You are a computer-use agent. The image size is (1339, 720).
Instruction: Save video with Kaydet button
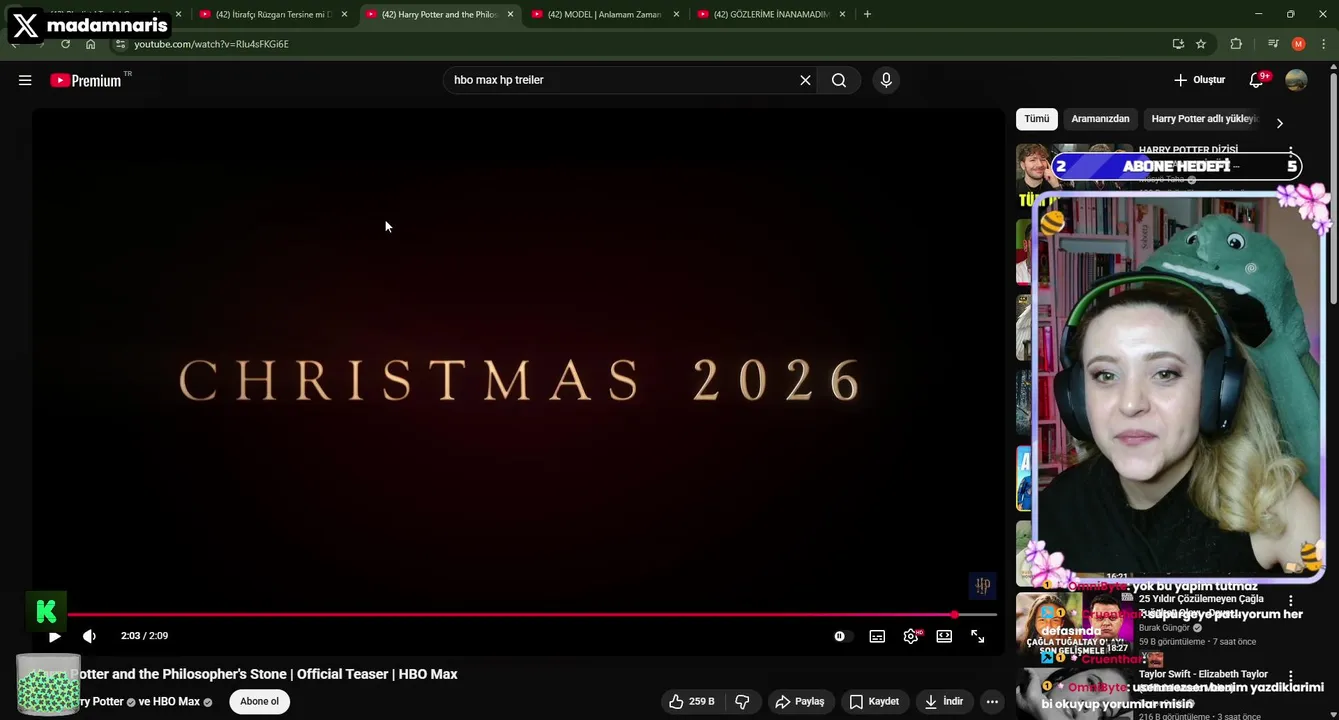[x=875, y=701]
